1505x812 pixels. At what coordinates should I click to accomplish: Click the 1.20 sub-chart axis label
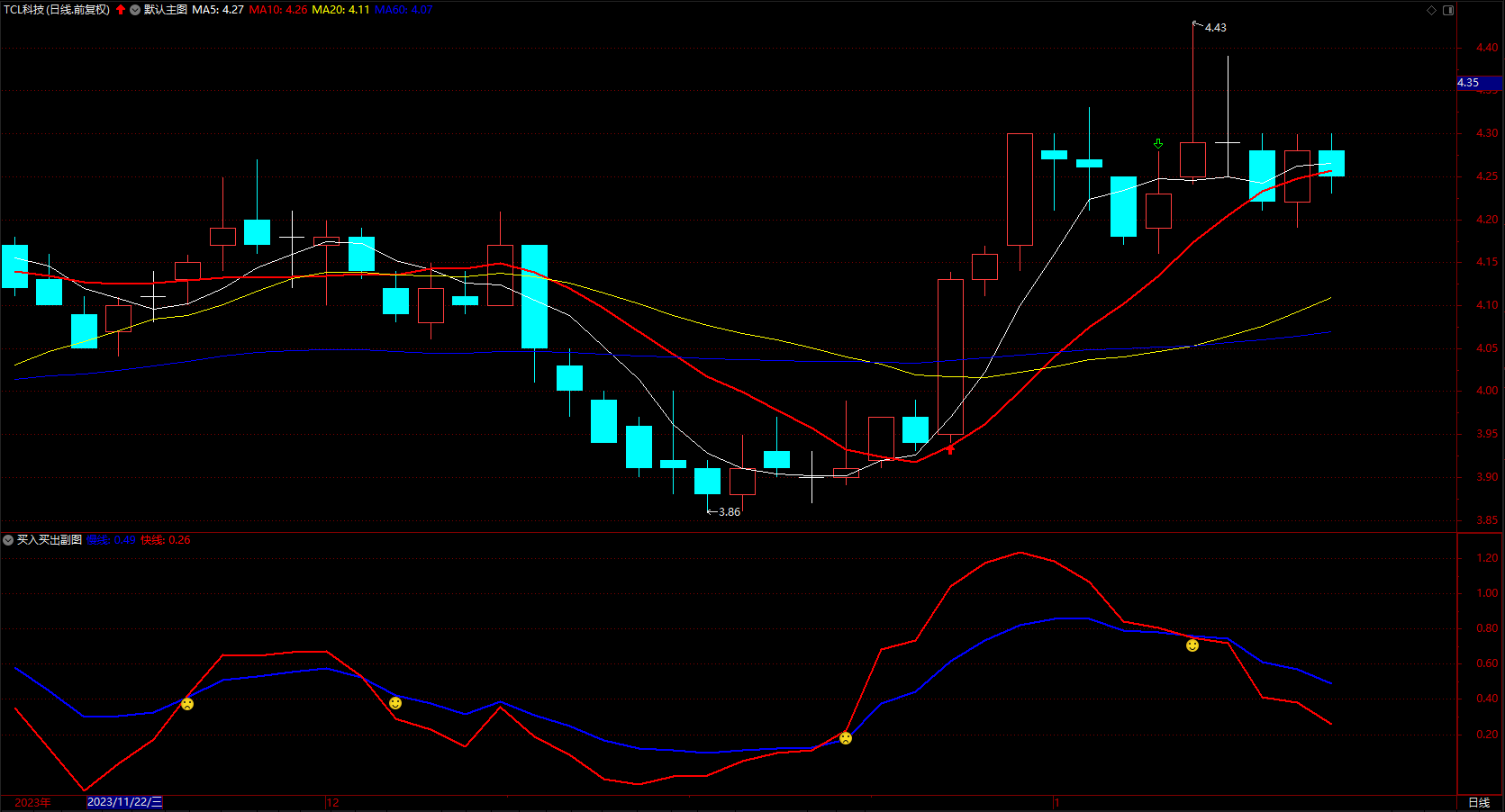(x=1487, y=558)
